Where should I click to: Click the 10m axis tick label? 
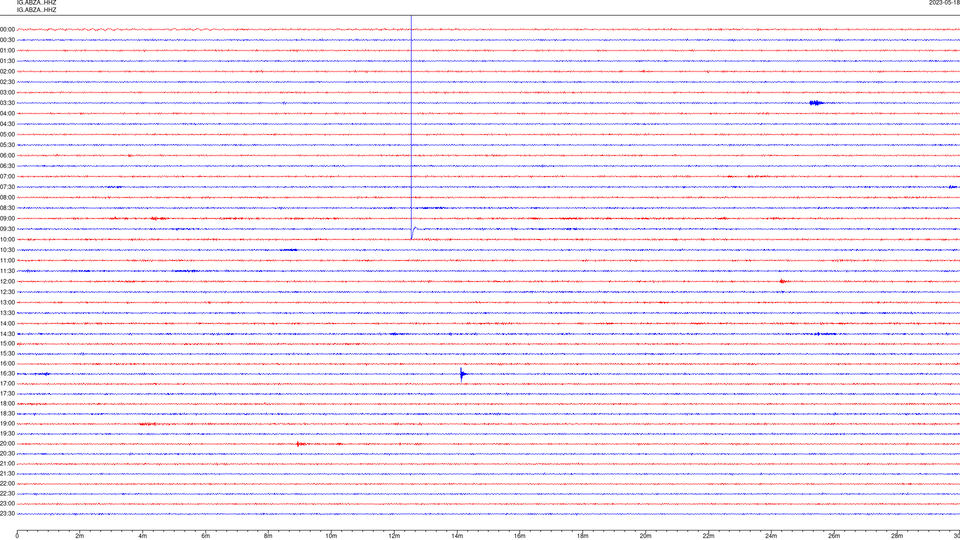pos(331,536)
